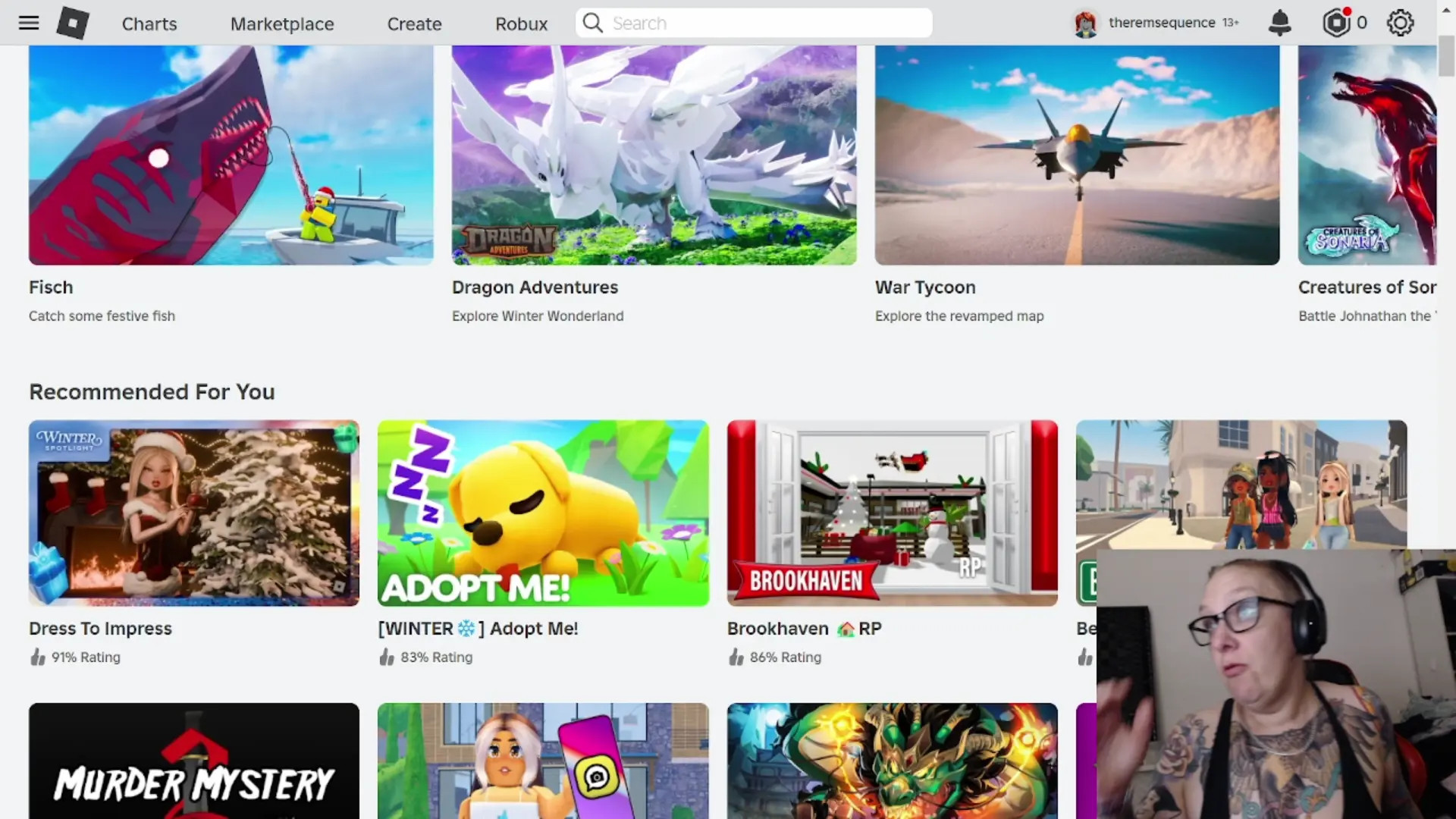The width and height of the screenshot is (1456, 819).
Task: Open the Murder Mystery game thumbnail
Action: click(x=194, y=761)
